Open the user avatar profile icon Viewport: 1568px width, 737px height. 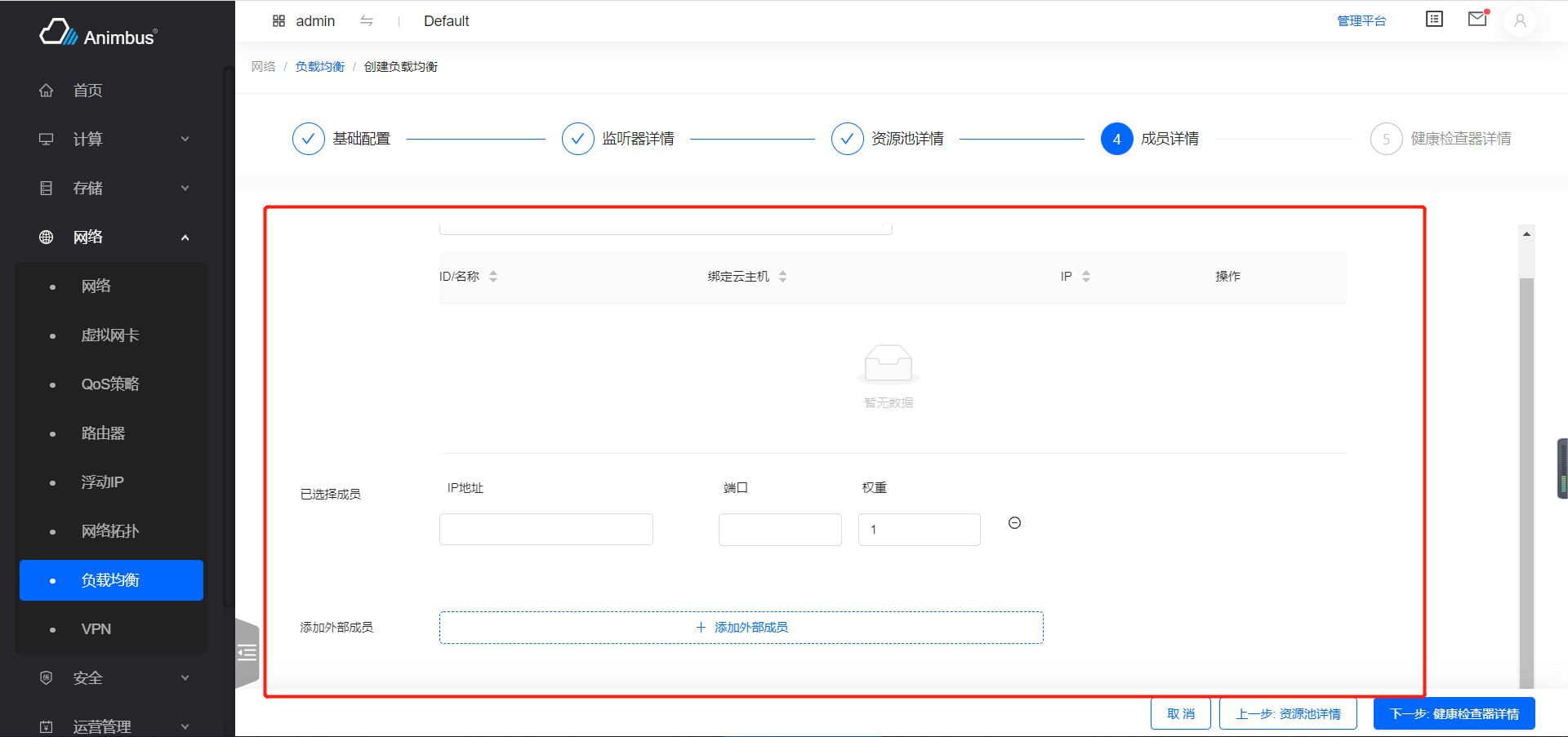click(1519, 21)
